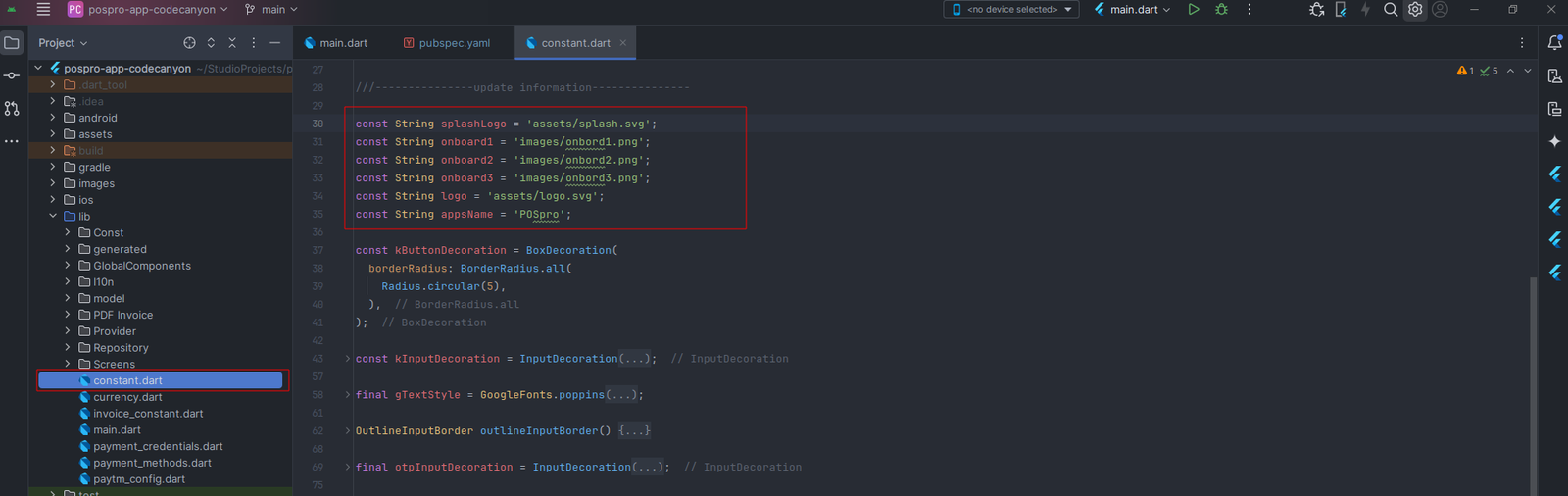Expand the Screens folder

pyautogui.click(x=68, y=365)
